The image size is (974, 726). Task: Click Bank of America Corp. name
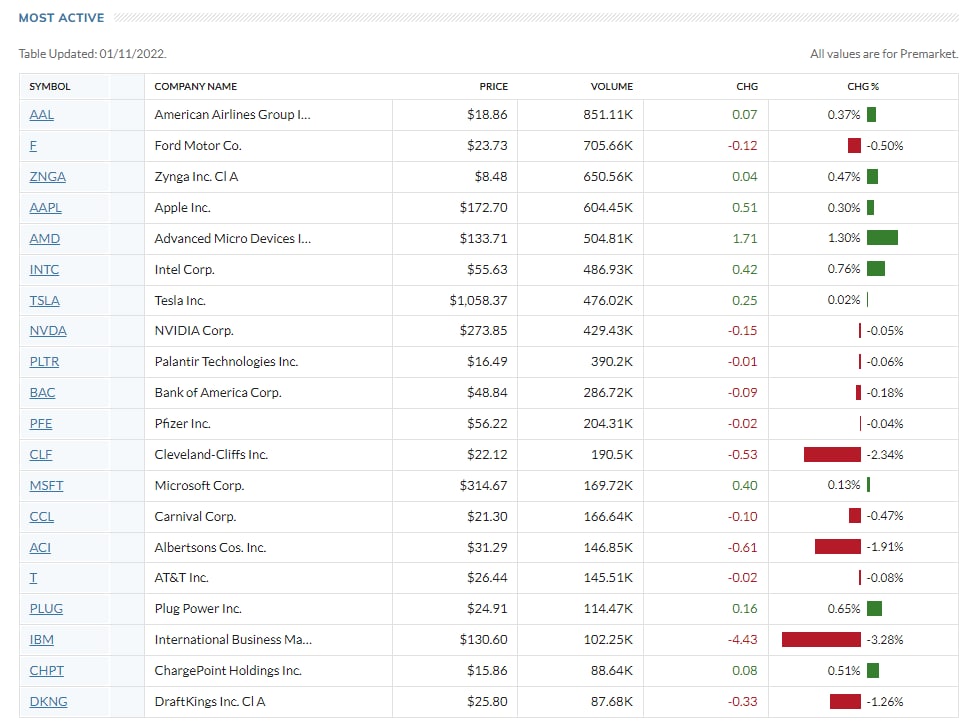[218, 393]
